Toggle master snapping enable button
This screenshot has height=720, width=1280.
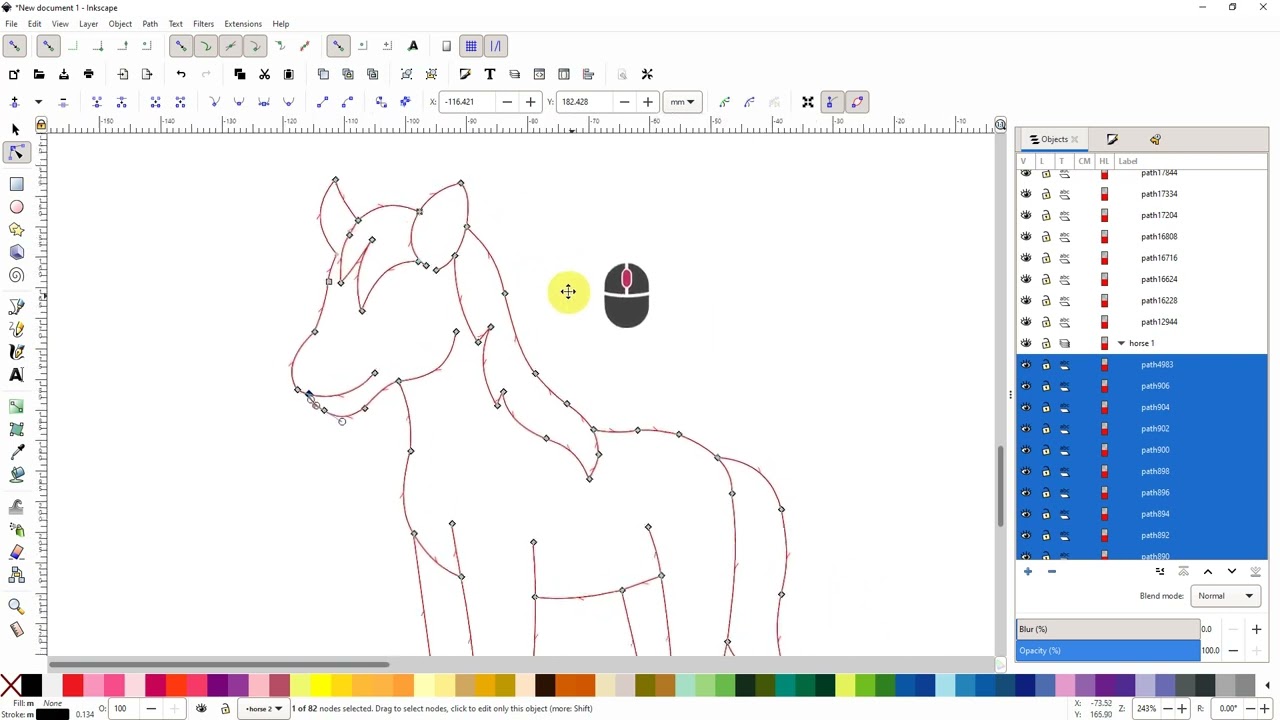[15, 46]
